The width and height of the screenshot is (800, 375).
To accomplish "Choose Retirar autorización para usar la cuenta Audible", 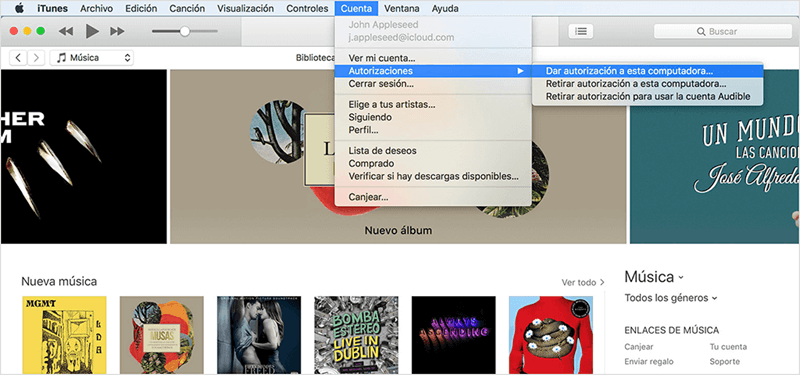I will (647, 96).
